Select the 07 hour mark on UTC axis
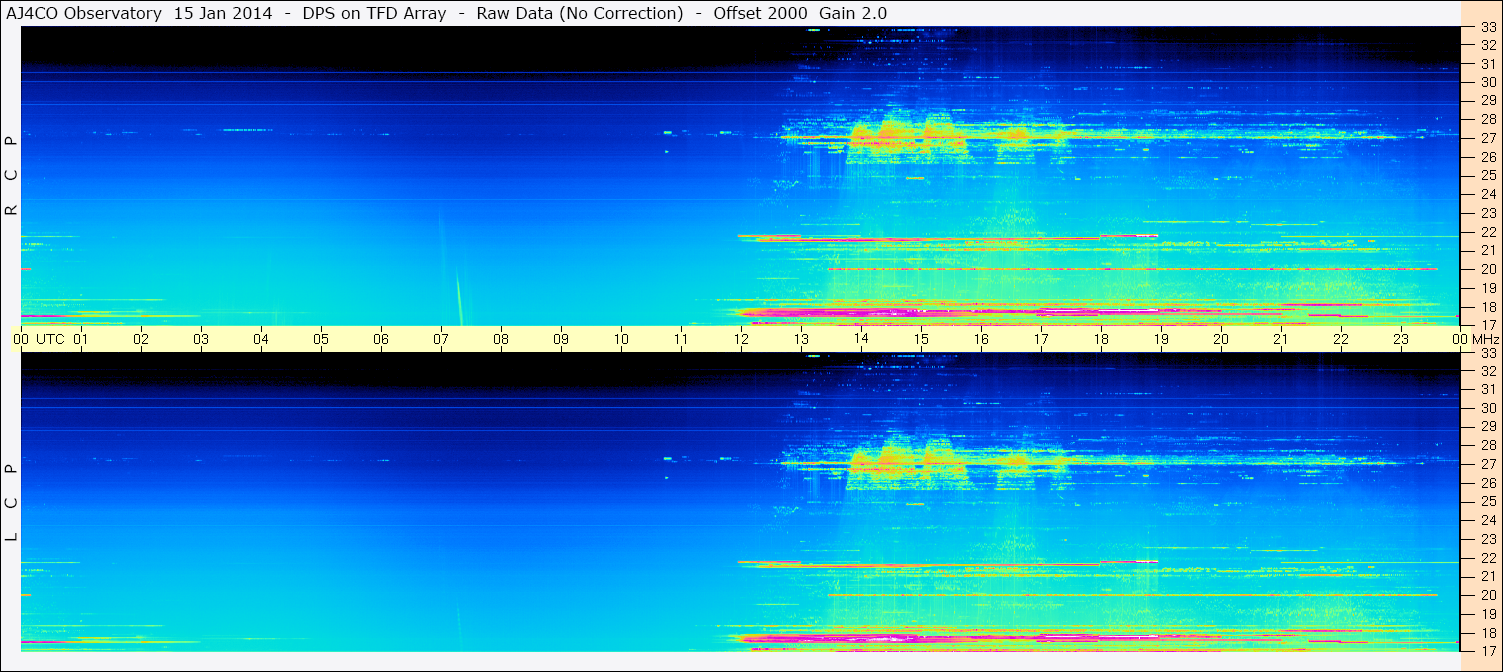 tap(441, 339)
